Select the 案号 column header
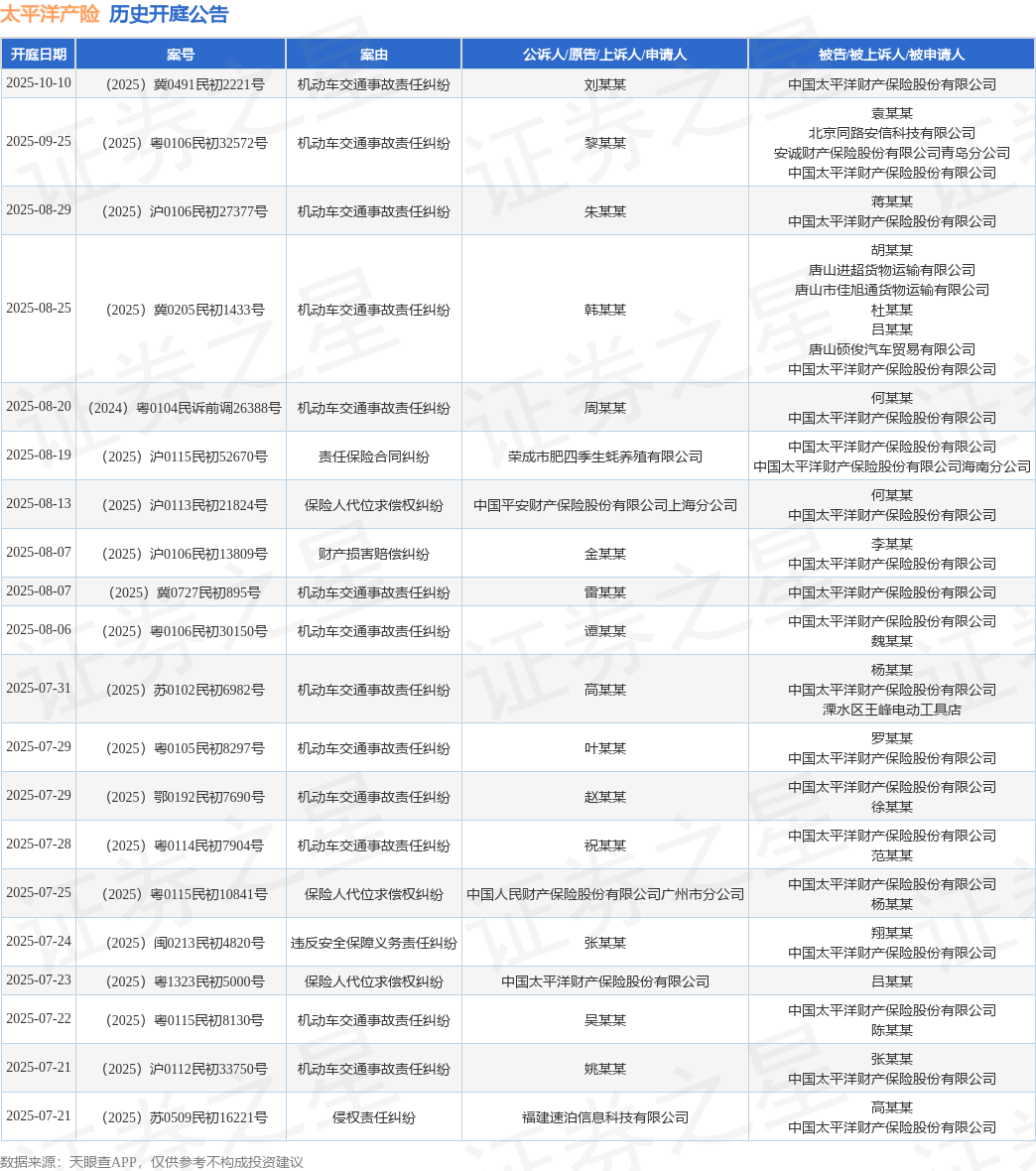 coord(181,55)
